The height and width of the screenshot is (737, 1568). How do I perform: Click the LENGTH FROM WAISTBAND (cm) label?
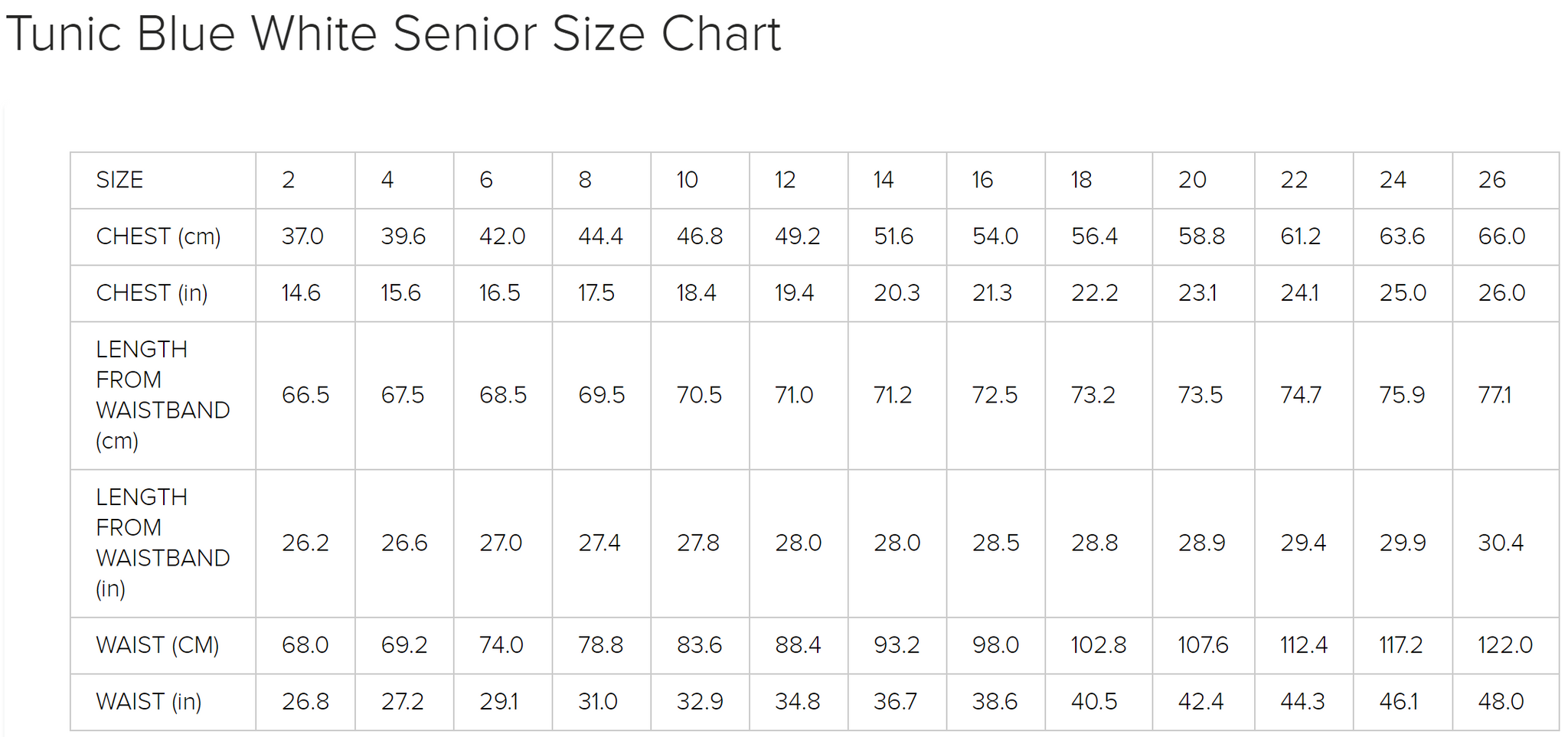pos(162,395)
